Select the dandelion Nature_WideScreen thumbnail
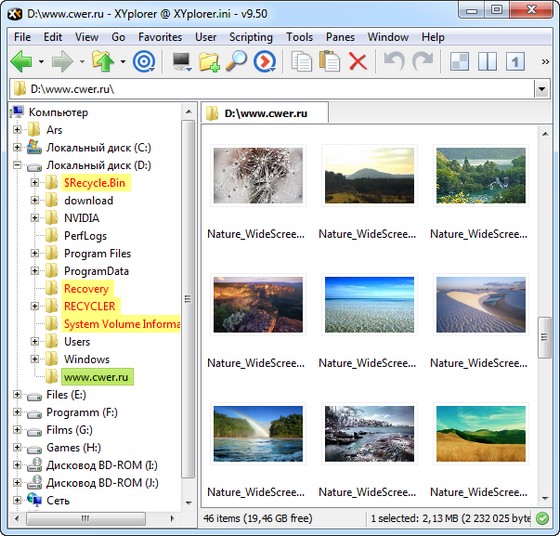The width and height of the screenshot is (560, 536). (x=258, y=175)
